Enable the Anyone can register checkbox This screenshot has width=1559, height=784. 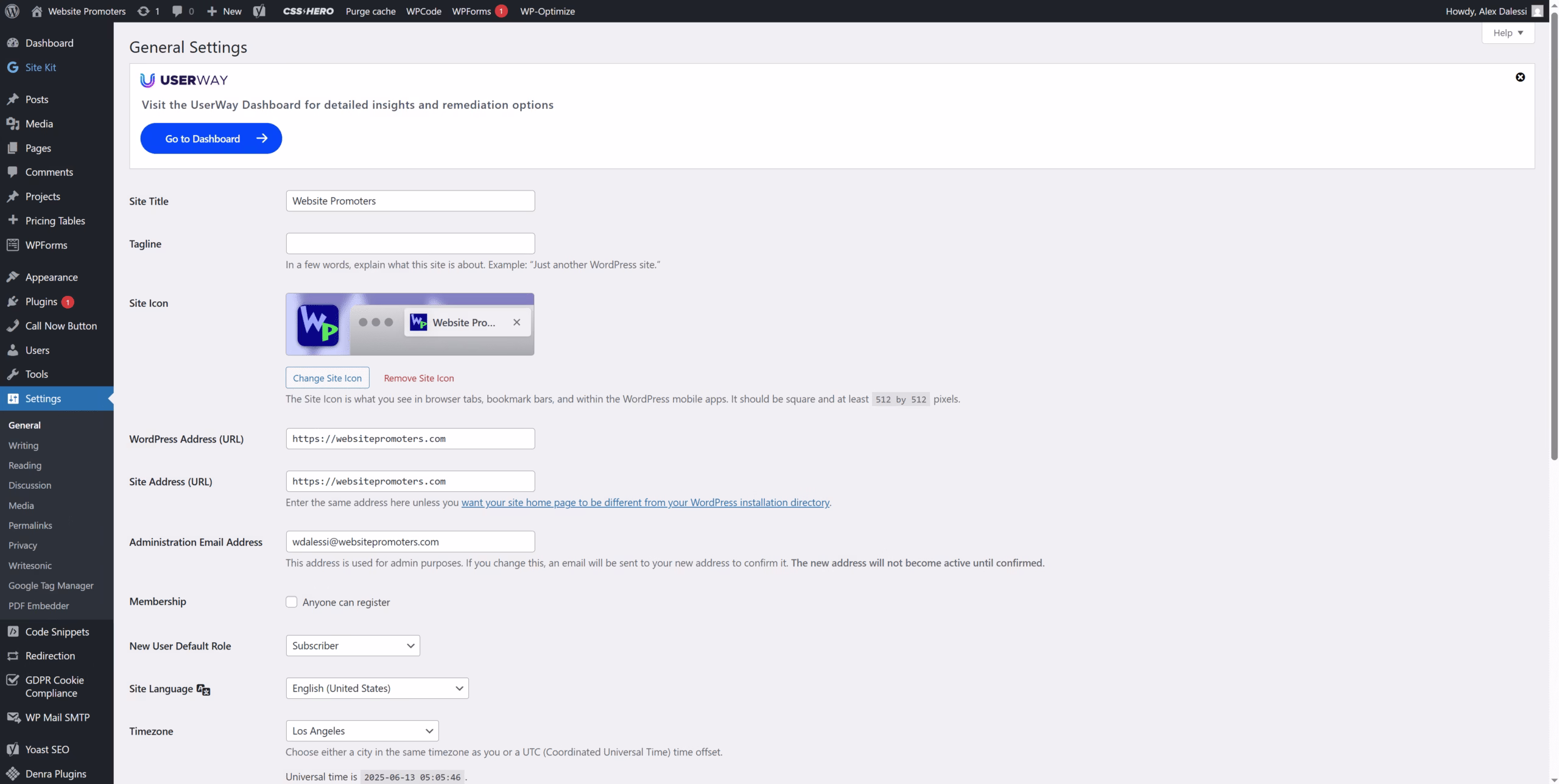click(x=292, y=602)
